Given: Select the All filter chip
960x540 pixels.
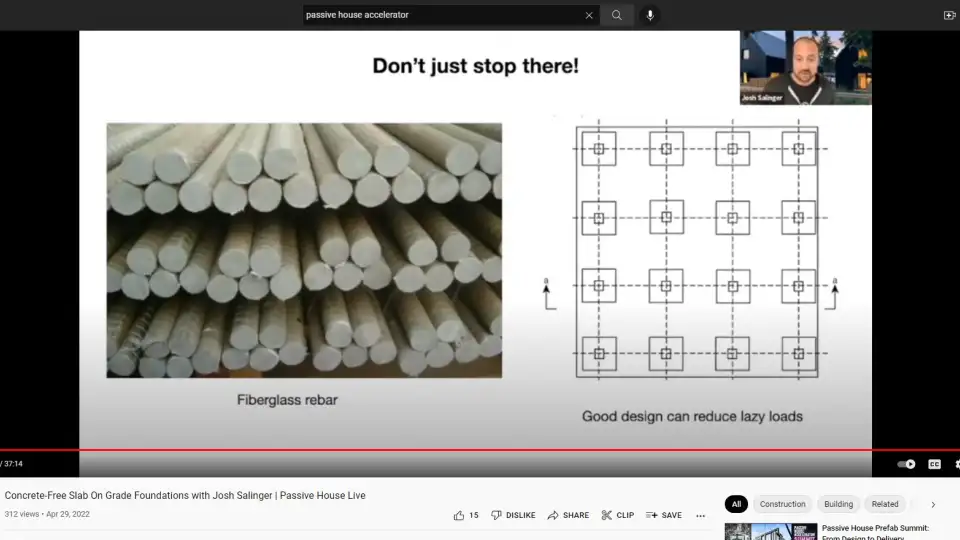Looking at the screenshot, I should tap(736, 504).
